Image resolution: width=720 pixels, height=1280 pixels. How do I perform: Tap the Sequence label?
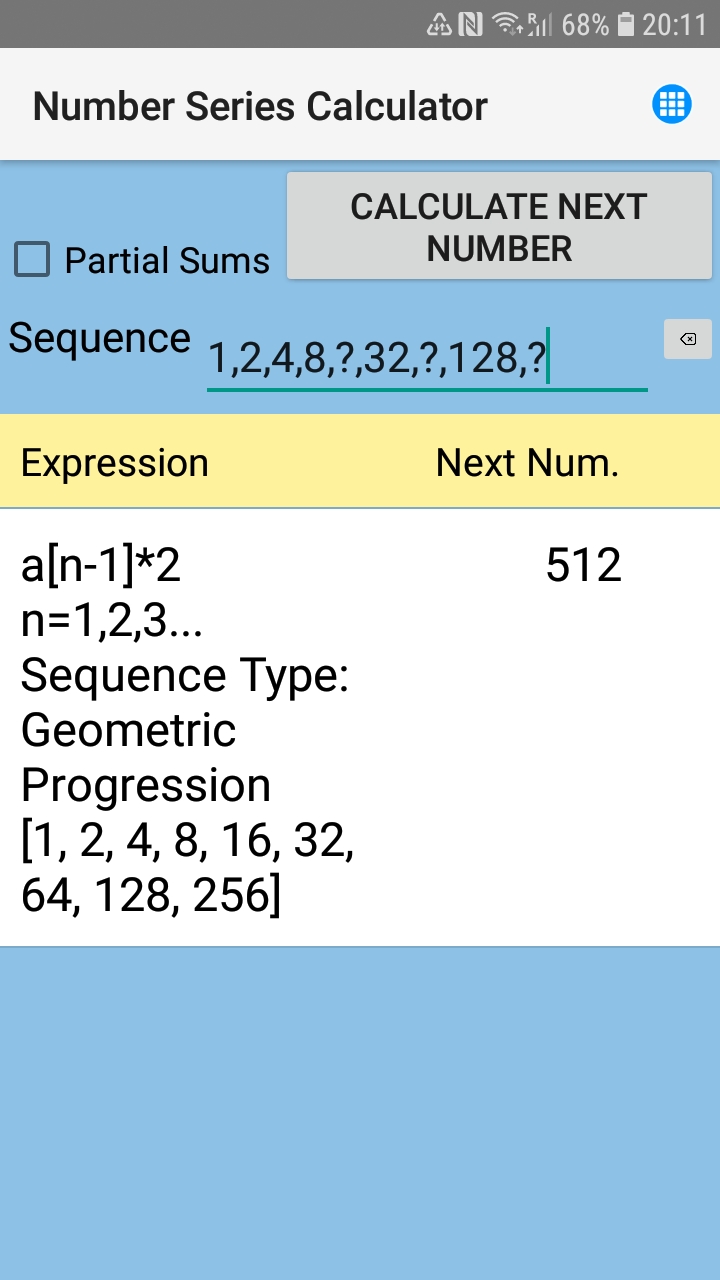click(99, 339)
